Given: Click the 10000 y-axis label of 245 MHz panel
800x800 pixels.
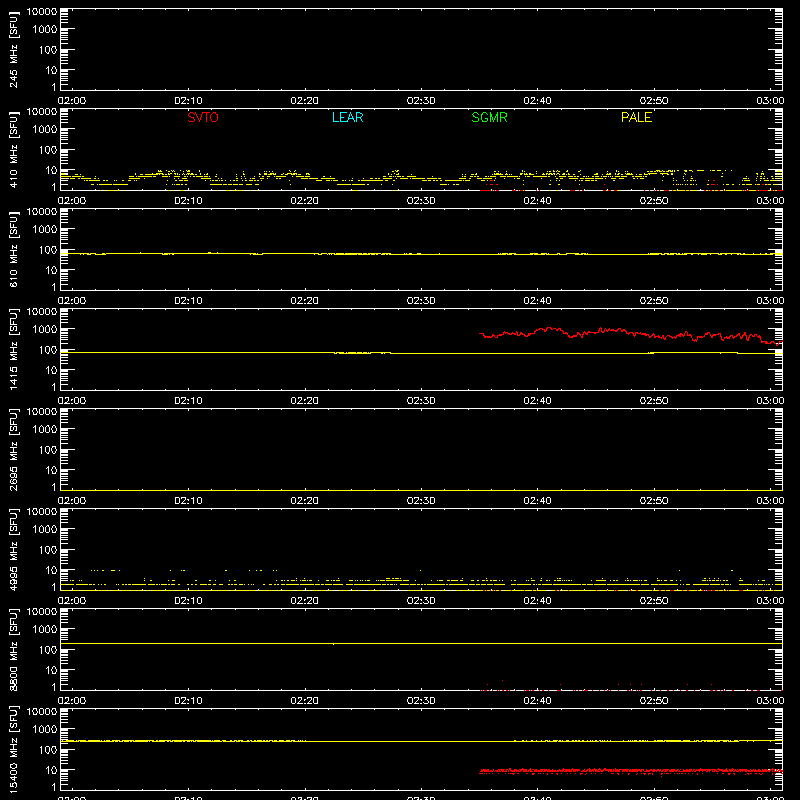Looking at the screenshot, I should 42,12.
